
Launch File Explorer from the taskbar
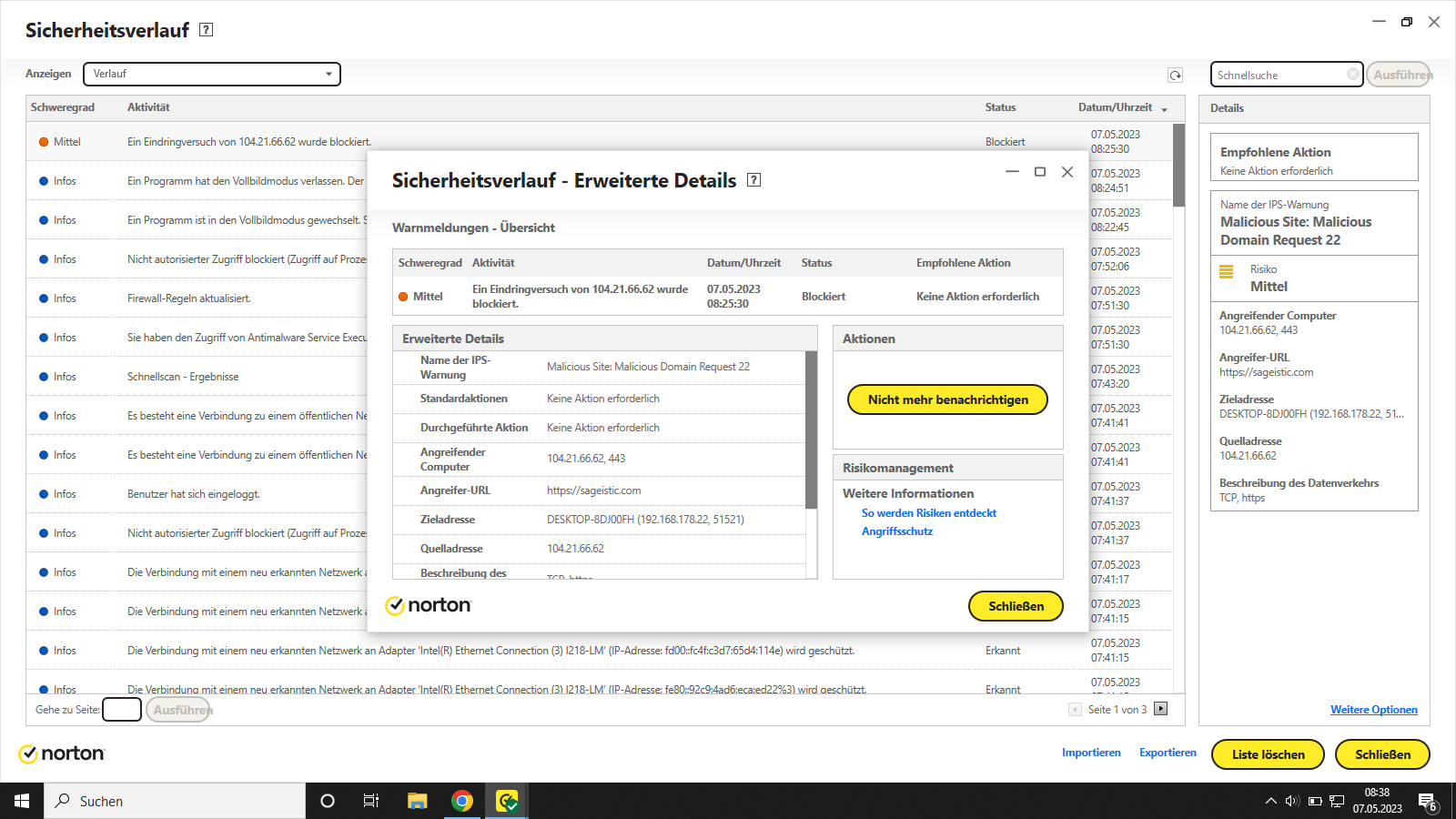coord(417,801)
